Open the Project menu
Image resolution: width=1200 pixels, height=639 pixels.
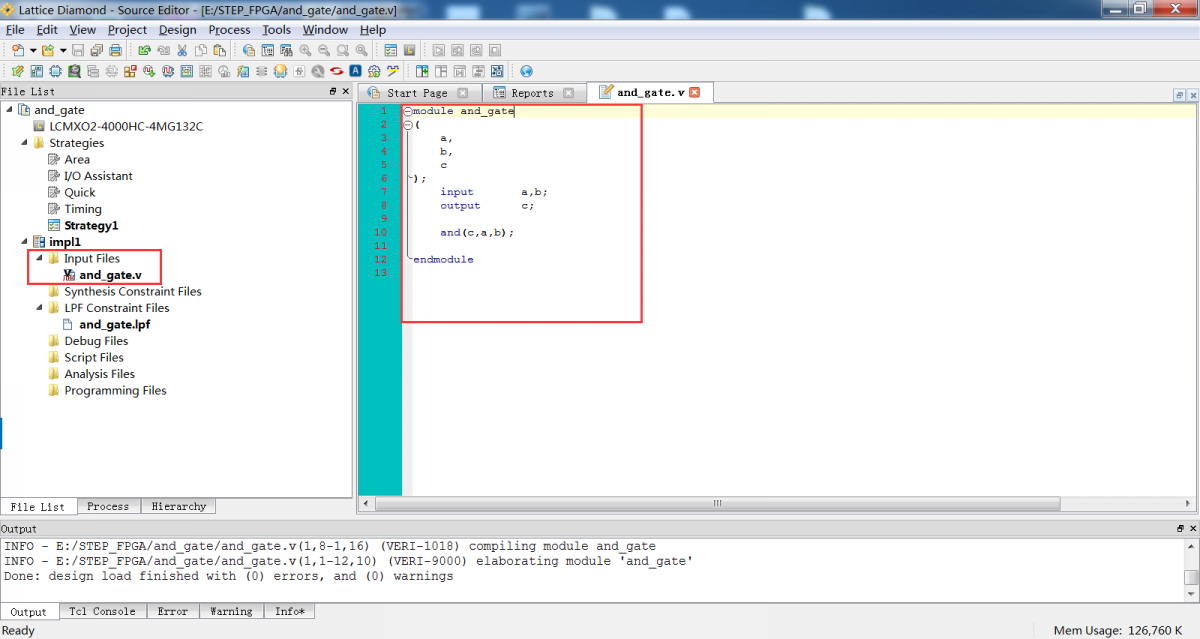[x=127, y=30]
